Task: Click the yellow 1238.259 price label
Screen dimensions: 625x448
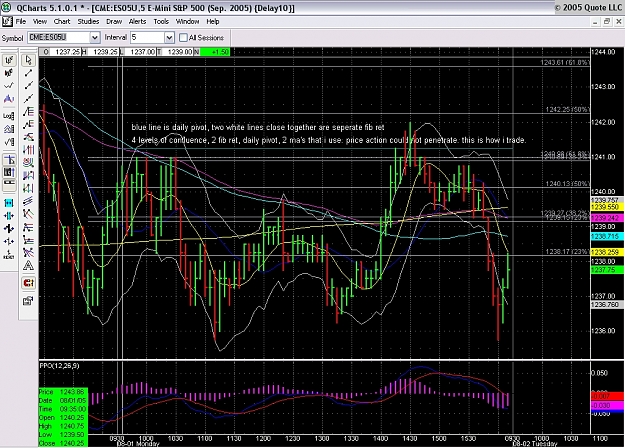Action: pos(607,252)
